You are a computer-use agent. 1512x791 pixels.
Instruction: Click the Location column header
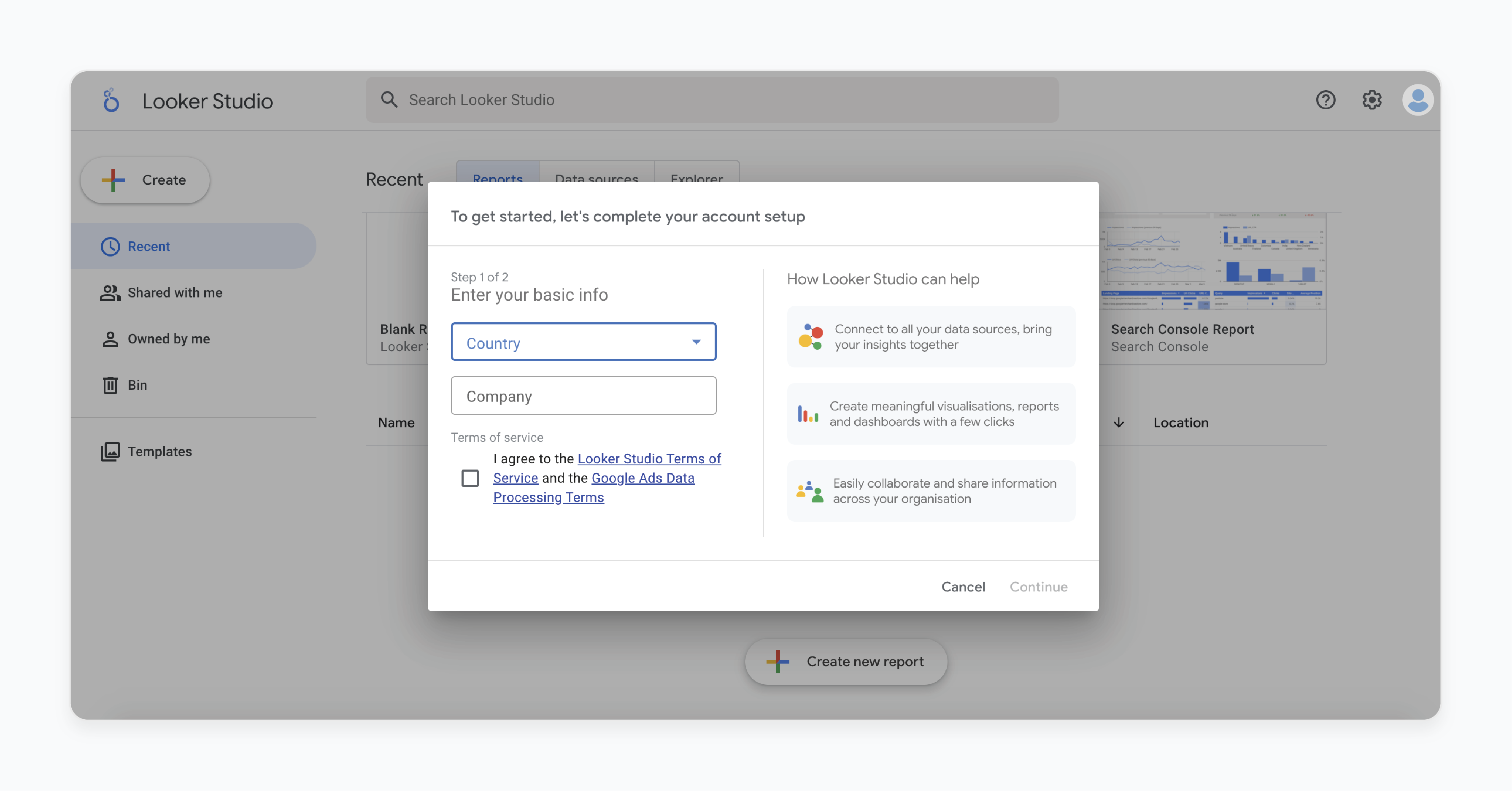pos(1180,422)
